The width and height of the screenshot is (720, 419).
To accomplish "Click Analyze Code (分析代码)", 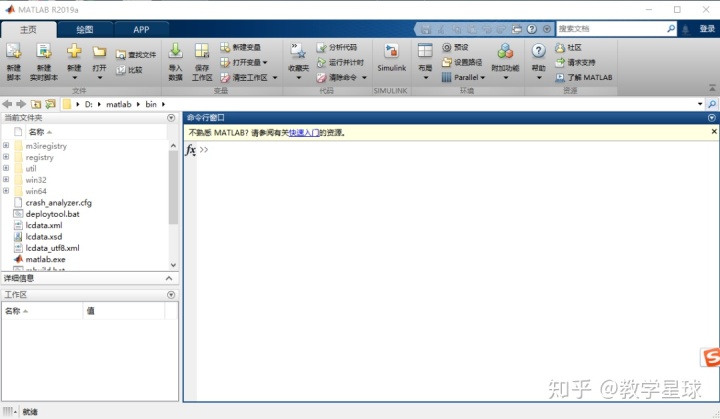I will [337, 47].
